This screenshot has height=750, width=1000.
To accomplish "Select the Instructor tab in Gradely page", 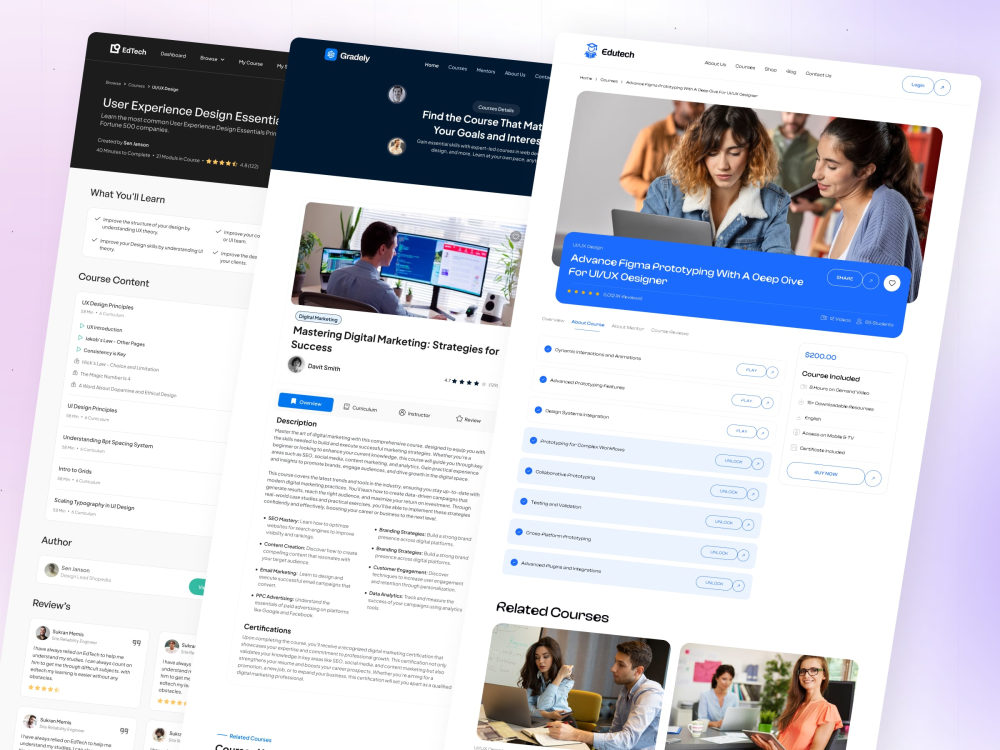I will [415, 413].
